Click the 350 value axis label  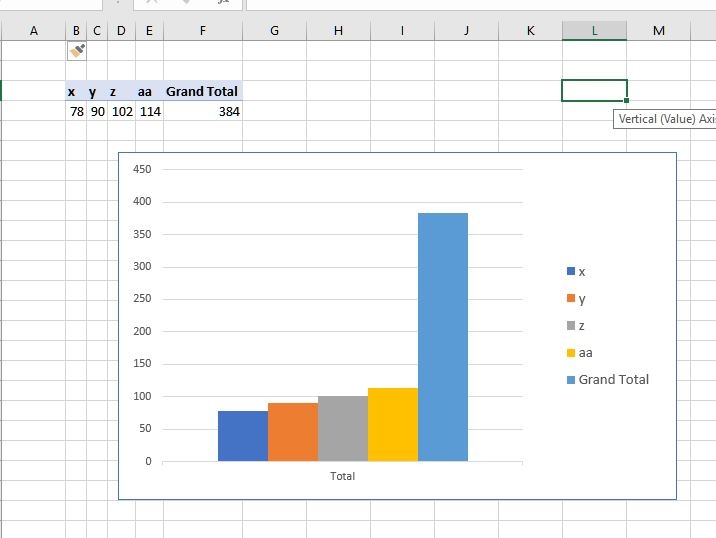[x=142, y=234]
